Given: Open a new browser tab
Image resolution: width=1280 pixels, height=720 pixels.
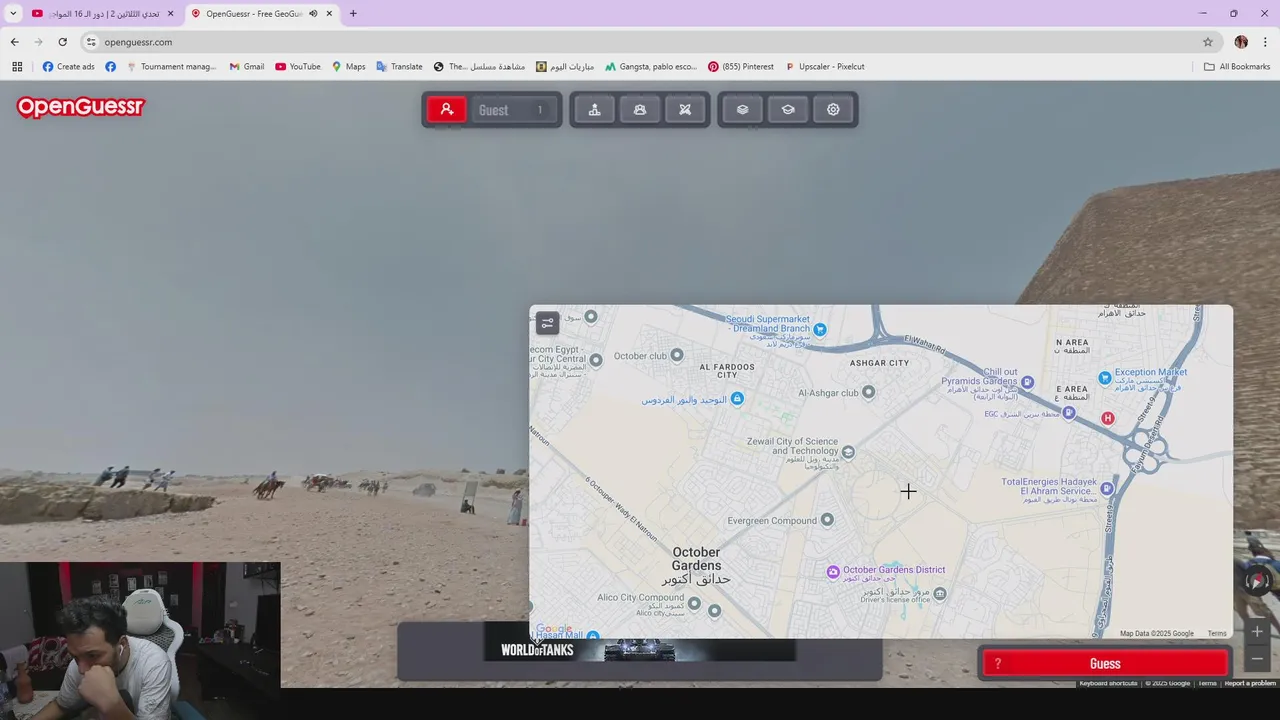Looking at the screenshot, I should pyautogui.click(x=353, y=14).
